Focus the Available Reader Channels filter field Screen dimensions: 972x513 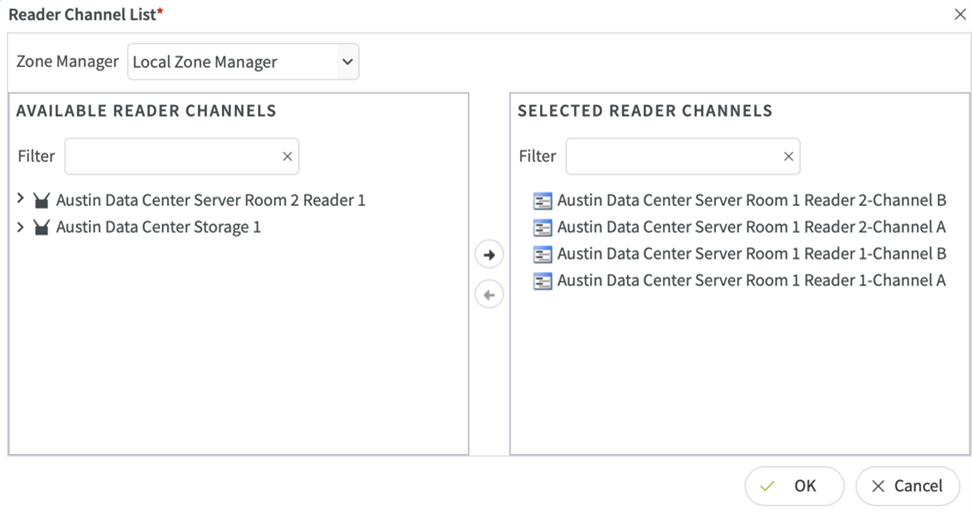coord(170,157)
